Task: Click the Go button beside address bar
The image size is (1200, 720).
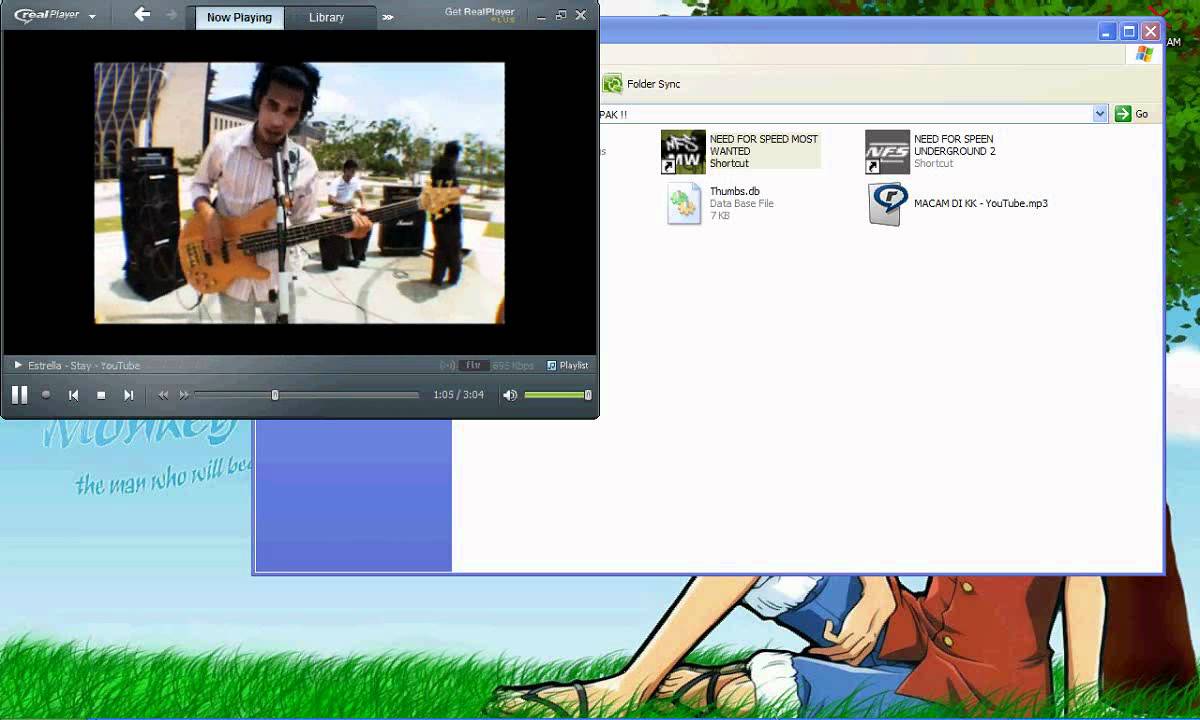Action: click(x=1132, y=114)
